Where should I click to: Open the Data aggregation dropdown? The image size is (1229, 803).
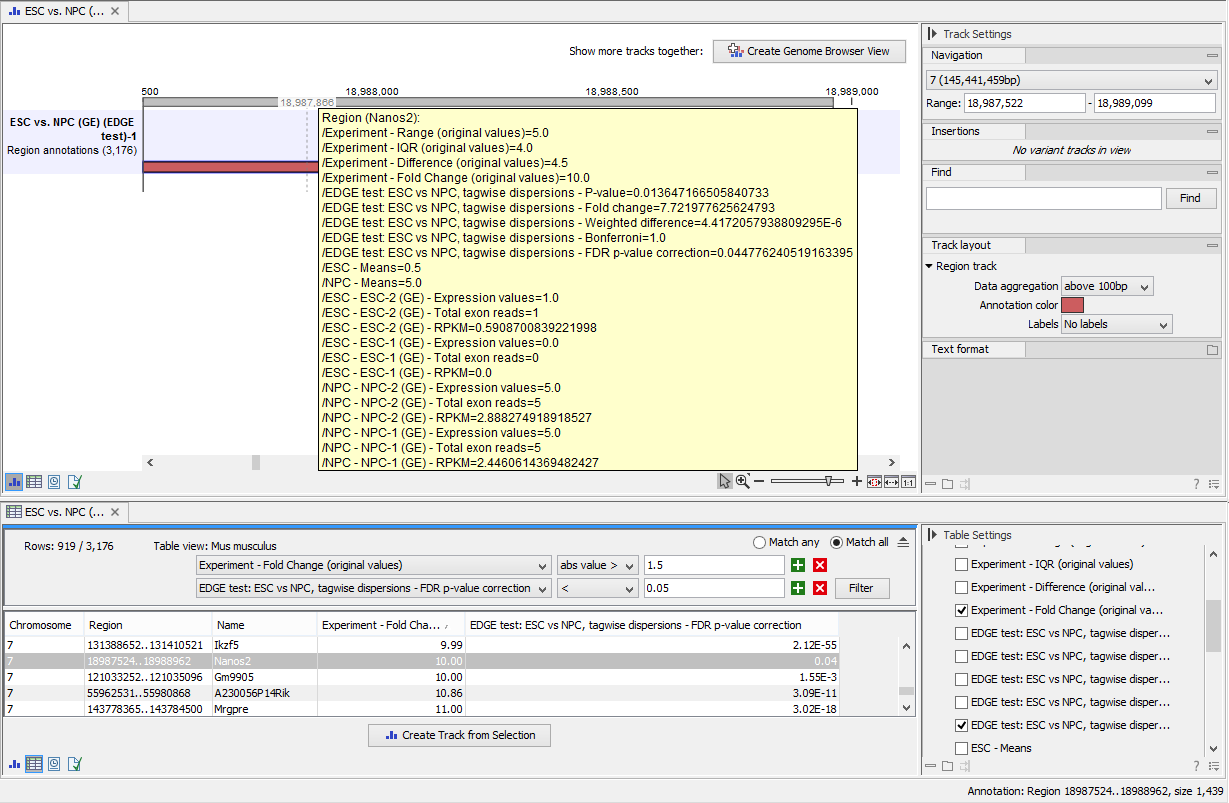pyautogui.click(x=1107, y=287)
